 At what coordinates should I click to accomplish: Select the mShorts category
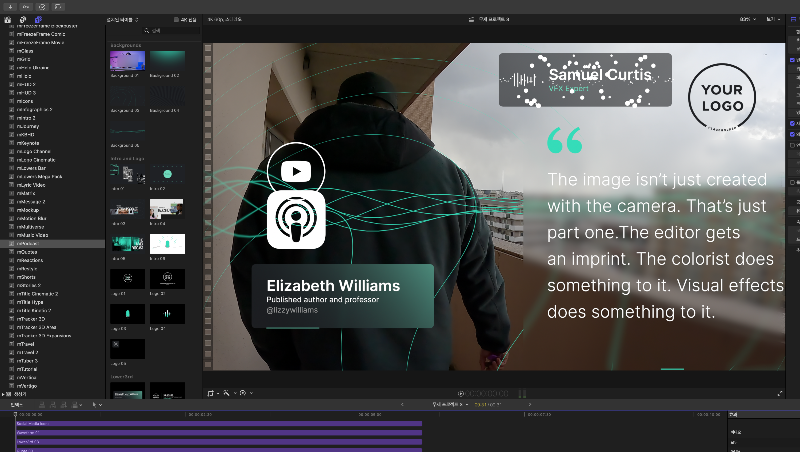pyautogui.click(x=26, y=277)
